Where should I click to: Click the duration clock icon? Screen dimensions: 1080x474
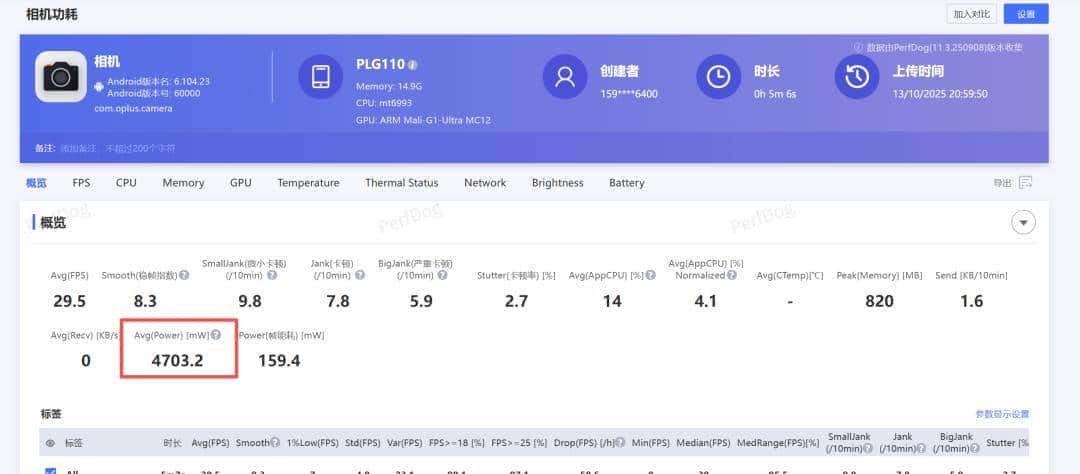[x=718, y=76]
